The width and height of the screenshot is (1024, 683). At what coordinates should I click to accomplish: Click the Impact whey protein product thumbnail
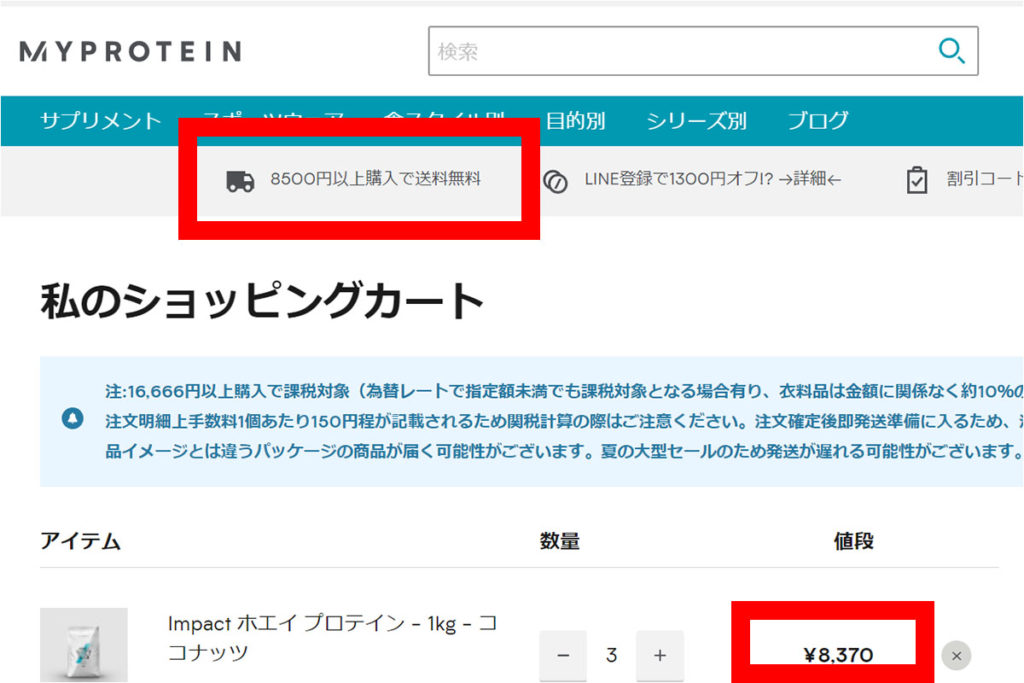[84, 645]
